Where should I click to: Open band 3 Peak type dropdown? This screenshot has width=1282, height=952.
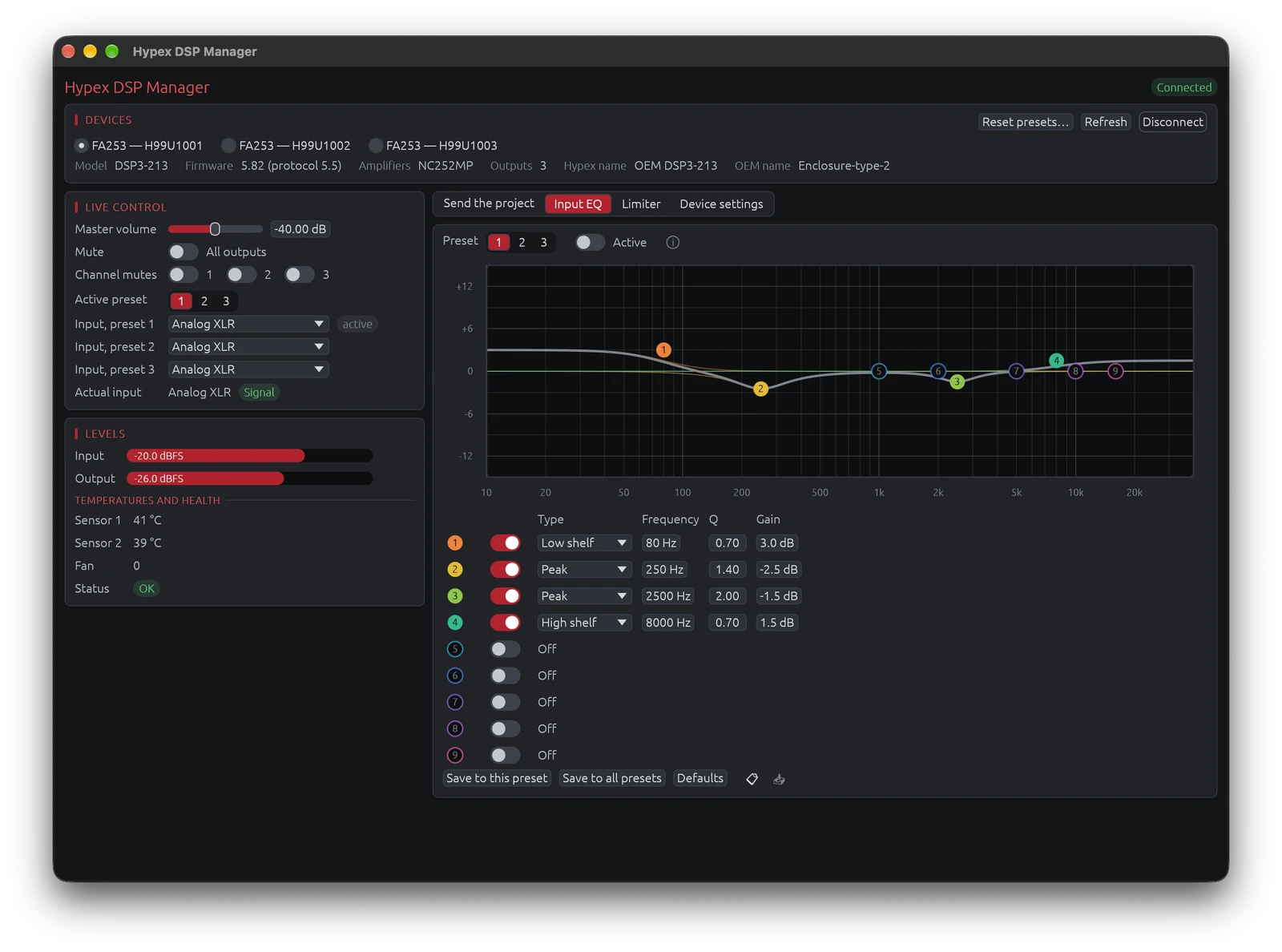click(x=584, y=596)
